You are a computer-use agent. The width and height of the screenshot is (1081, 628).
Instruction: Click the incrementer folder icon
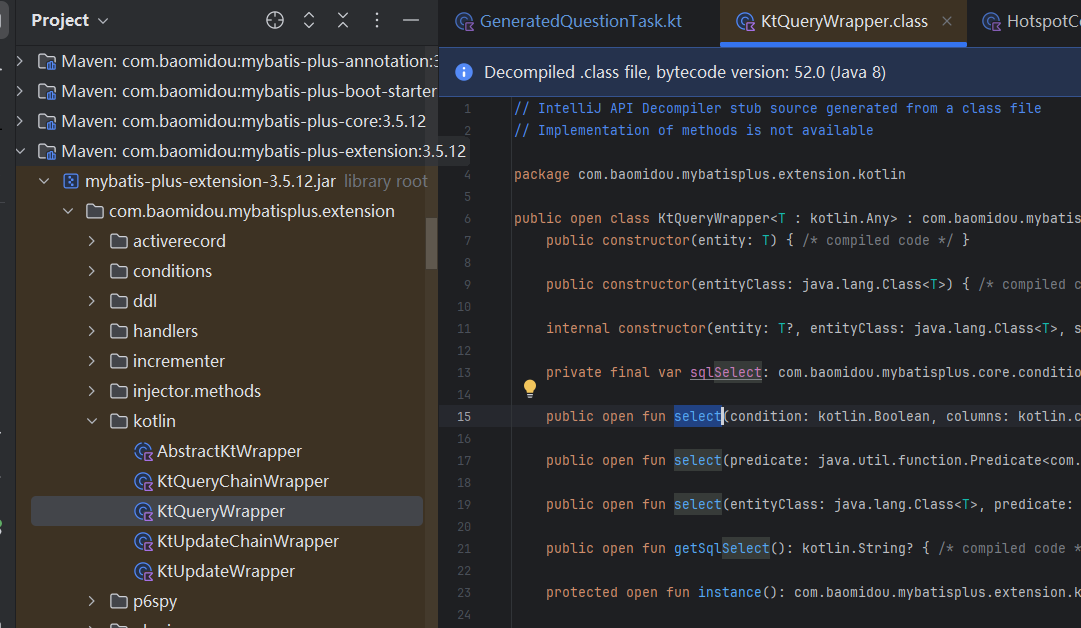(x=119, y=361)
